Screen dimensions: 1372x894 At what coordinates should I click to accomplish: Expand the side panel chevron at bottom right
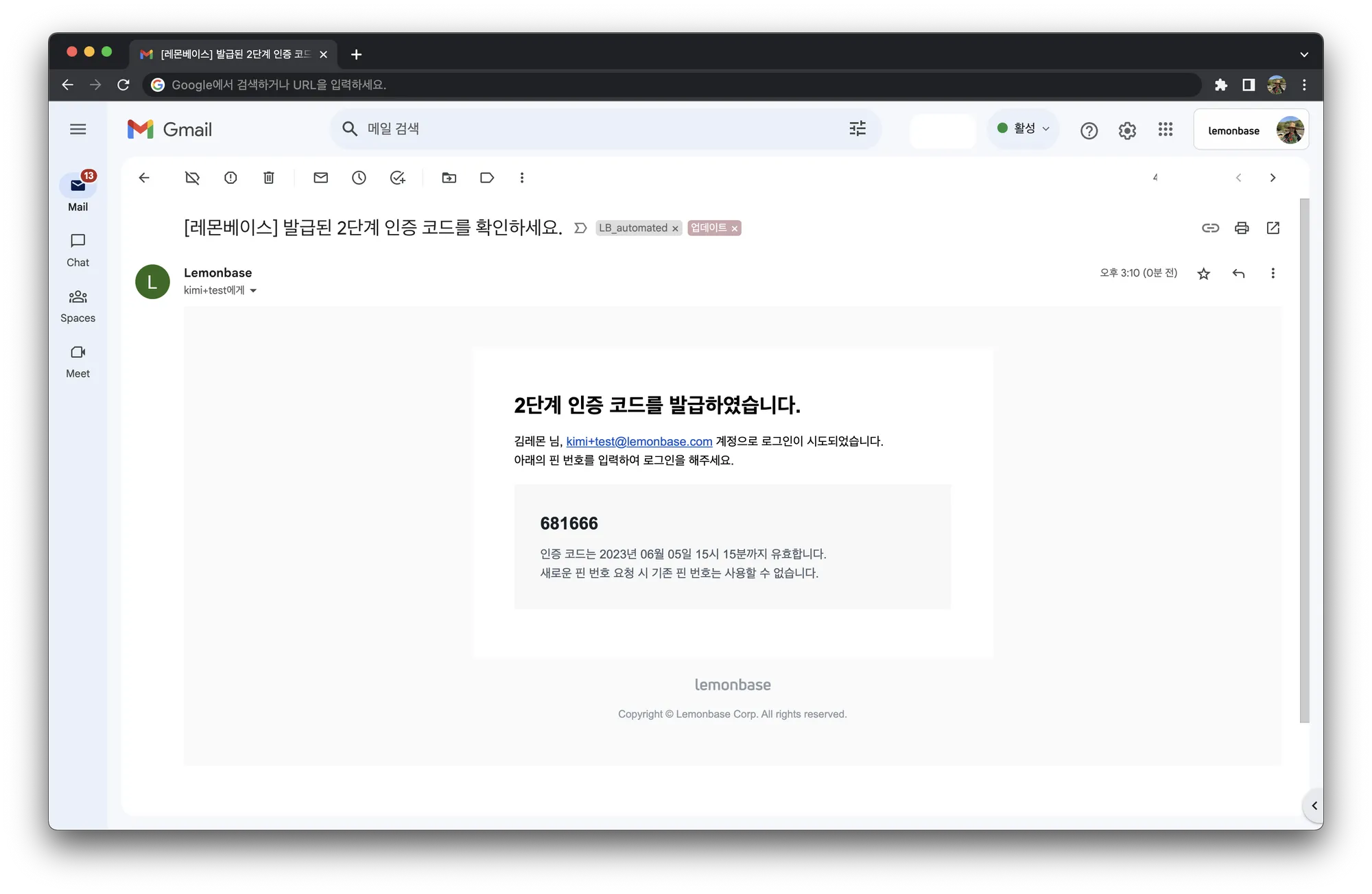pos(1314,805)
